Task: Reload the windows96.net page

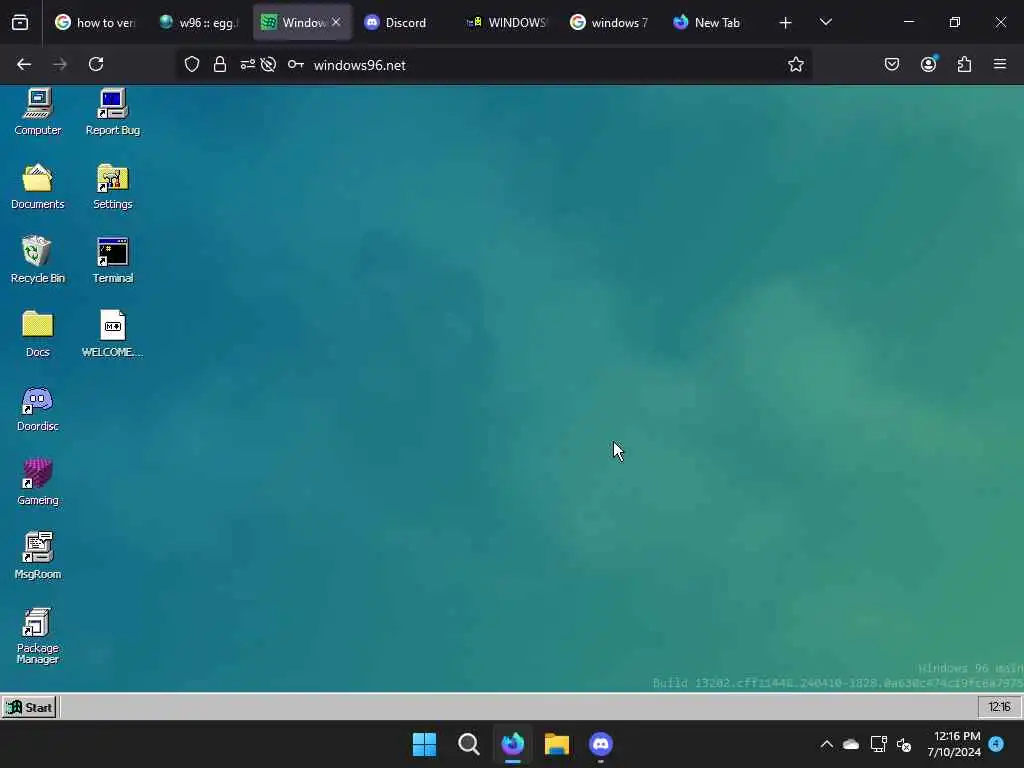Action: pyautogui.click(x=96, y=64)
